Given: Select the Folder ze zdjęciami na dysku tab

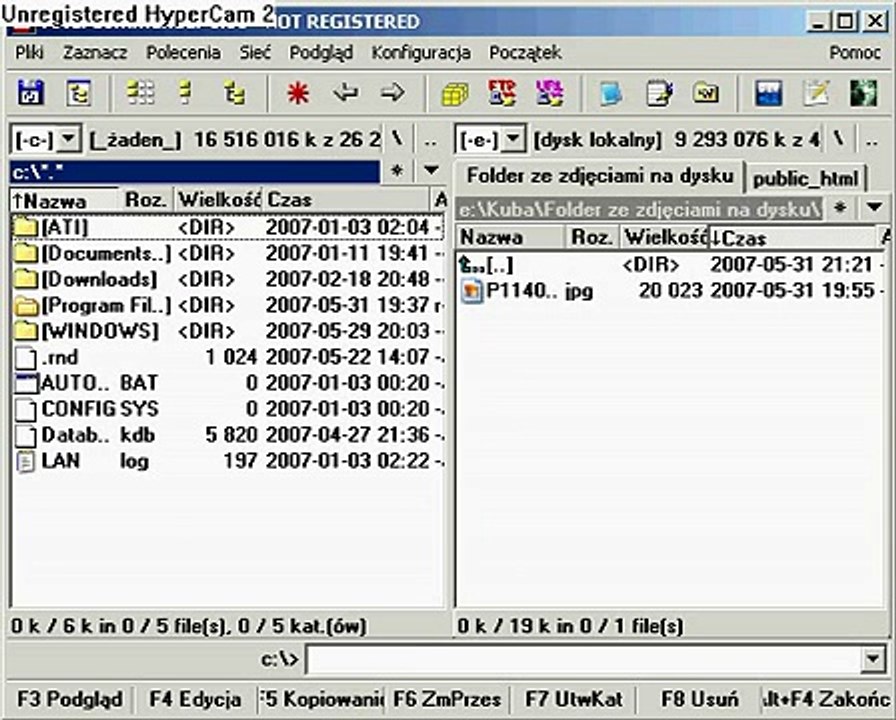Looking at the screenshot, I should (599, 176).
